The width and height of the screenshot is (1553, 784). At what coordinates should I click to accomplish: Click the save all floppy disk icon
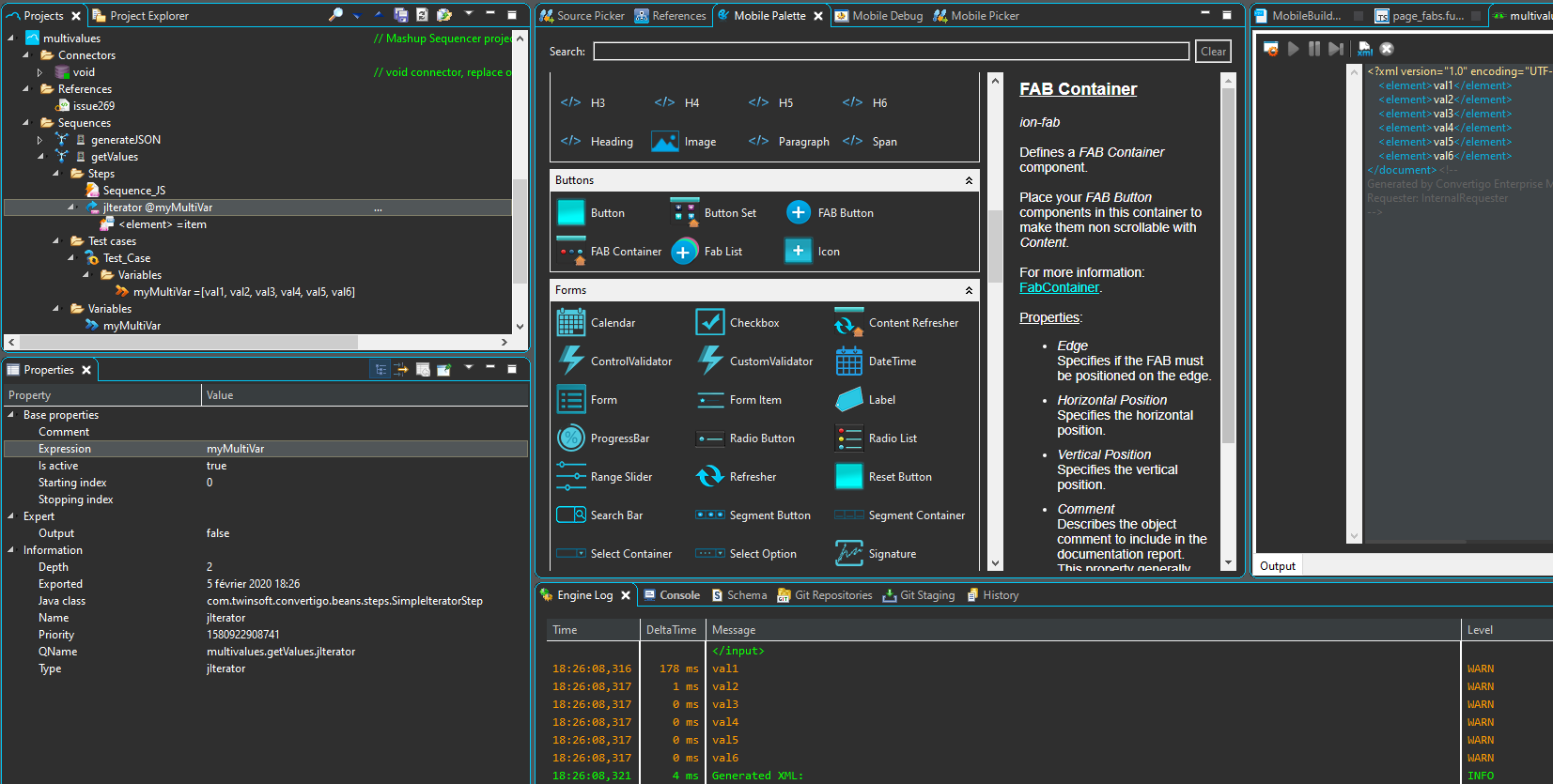401,15
